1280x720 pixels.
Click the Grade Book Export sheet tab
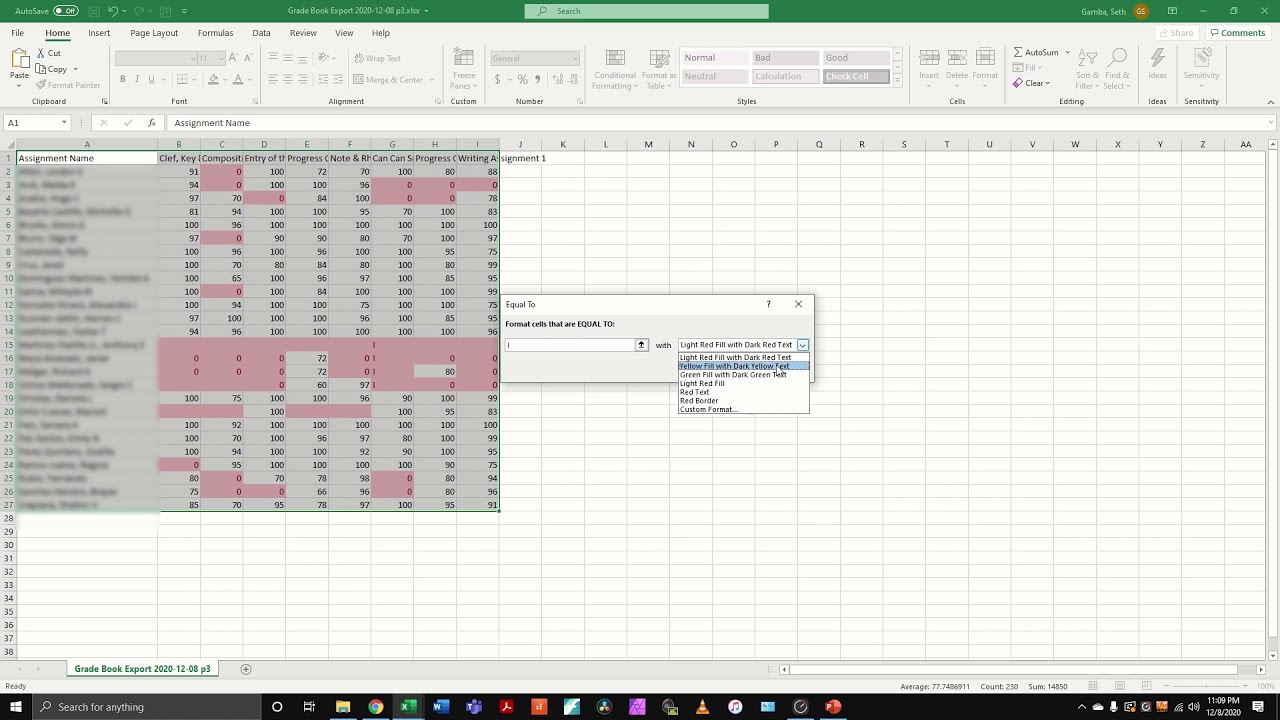click(142, 669)
